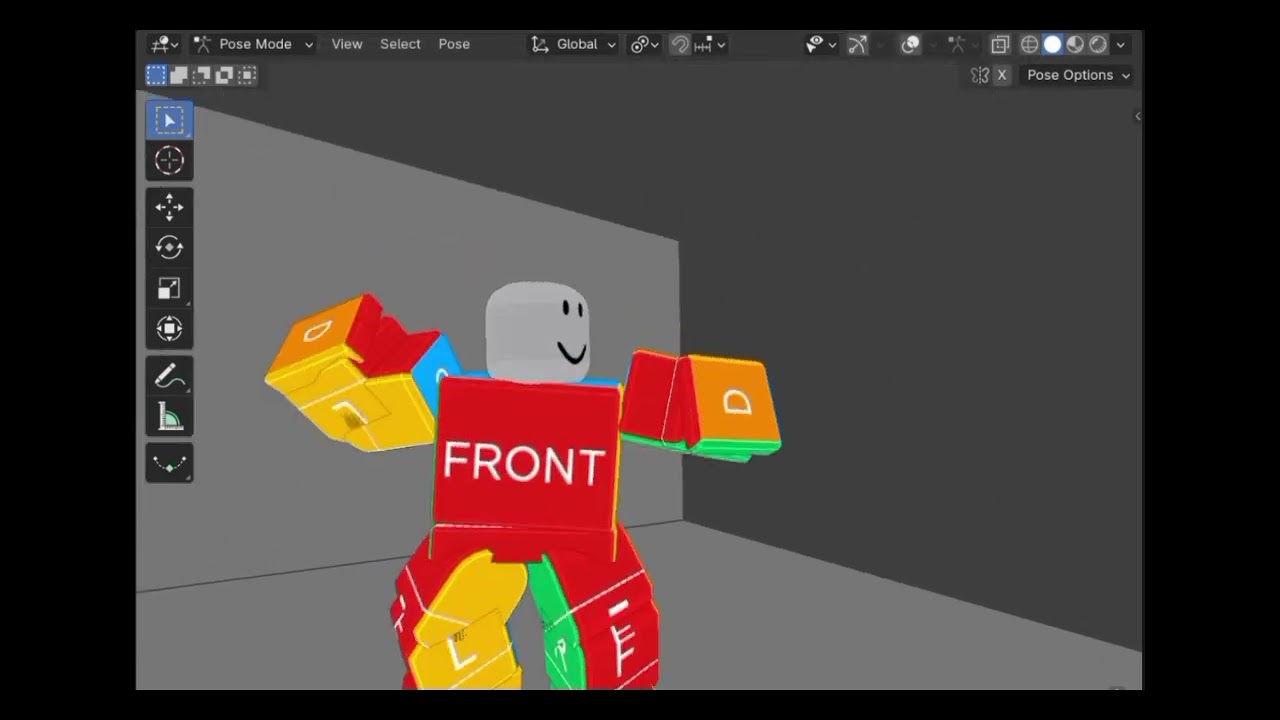Select the Transform tool
The height and width of the screenshot is (720, 1280).
coord(169,329)
